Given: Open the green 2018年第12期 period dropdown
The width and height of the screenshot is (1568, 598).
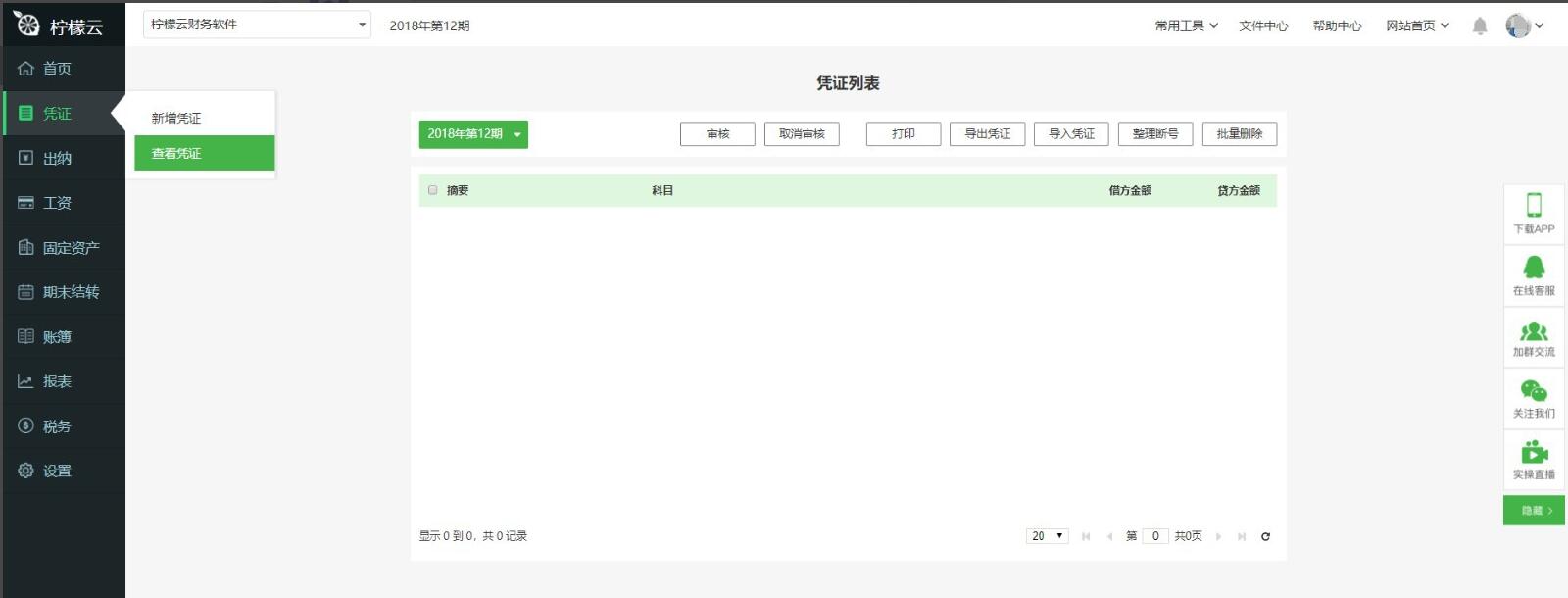Looking at the screenshot, I should point(473,134).
